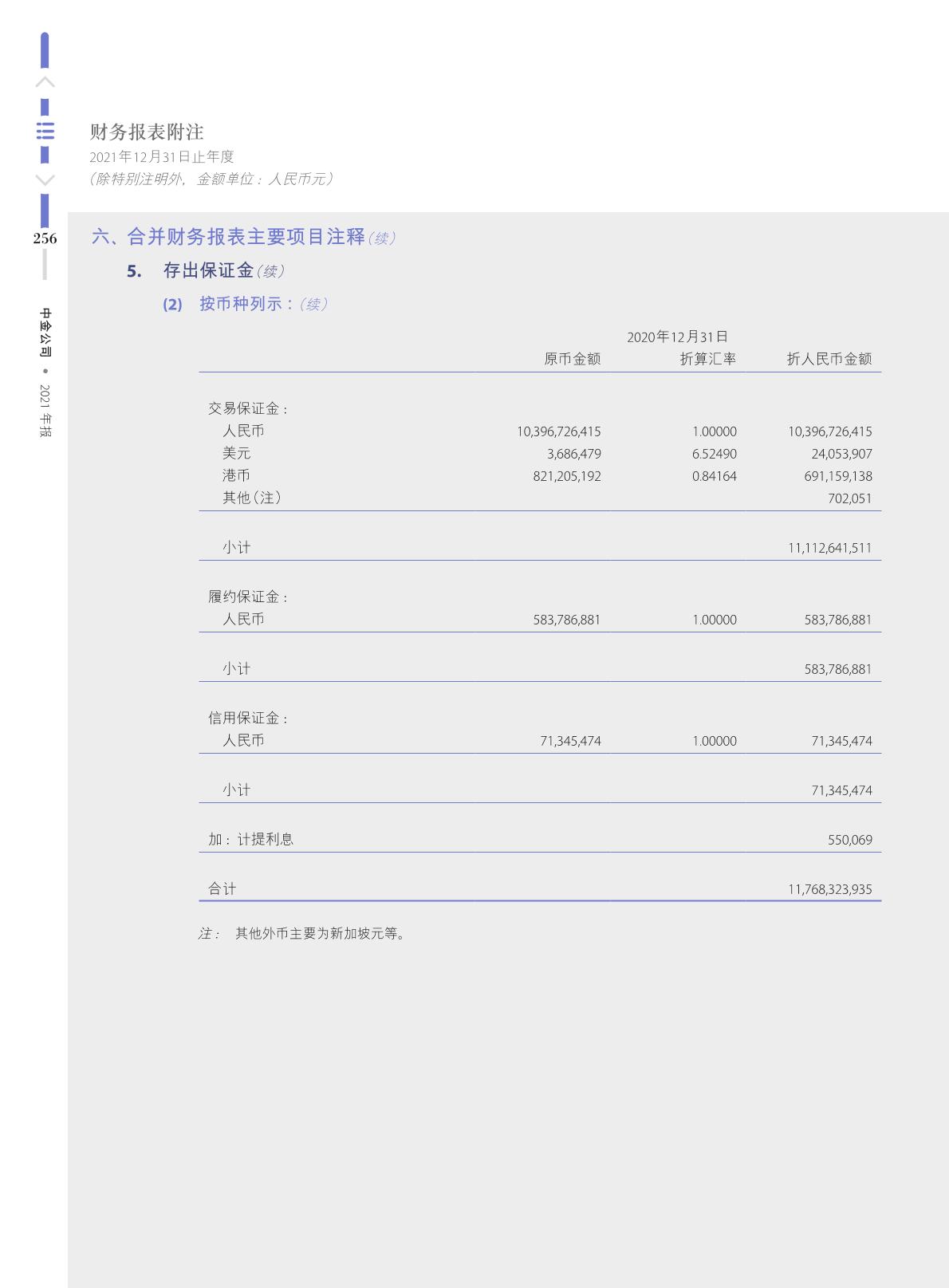Viewport: 949px width, 1288px height.
Task: Click the previous page up chevron
Action: (x=45, y=82)
